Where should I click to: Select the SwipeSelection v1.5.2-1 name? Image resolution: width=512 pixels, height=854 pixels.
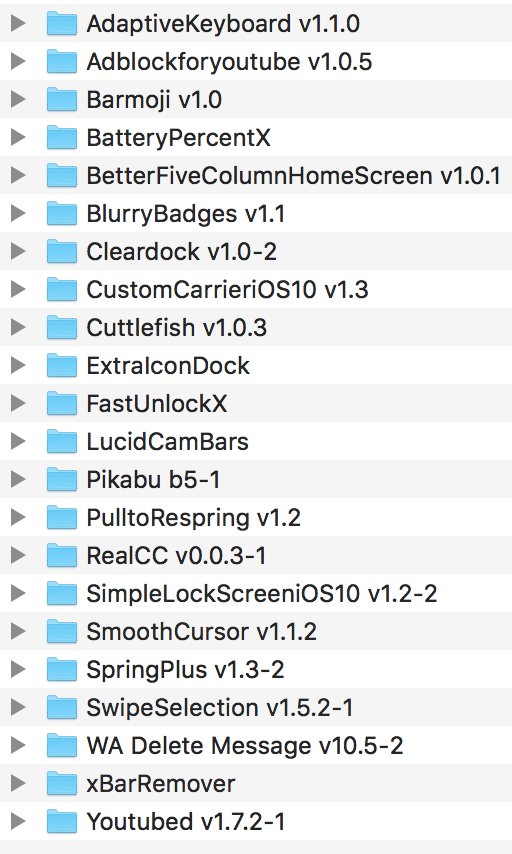pyautogui.click(x=220, y=707)
